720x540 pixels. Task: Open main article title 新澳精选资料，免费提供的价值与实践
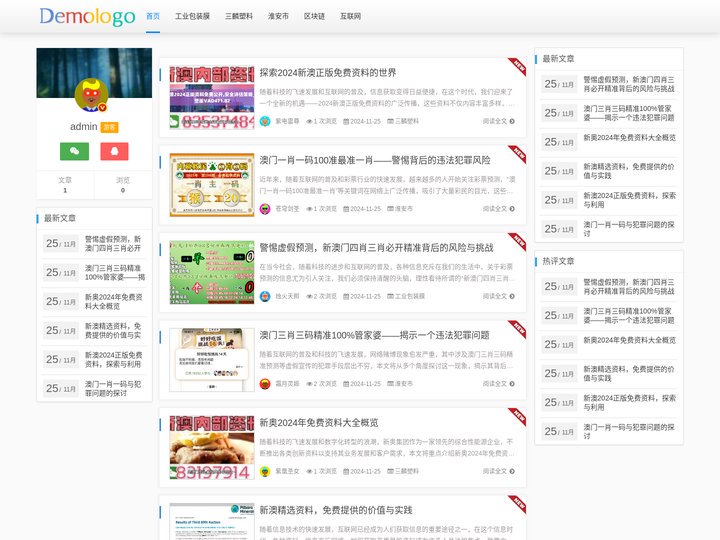click(336, 510)
